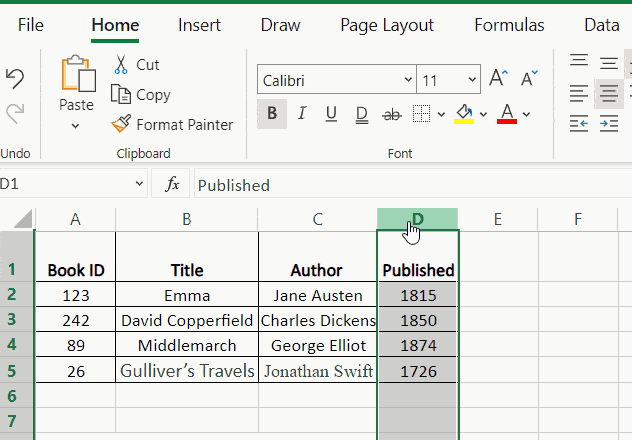Select row 2 header

(17, 295)
